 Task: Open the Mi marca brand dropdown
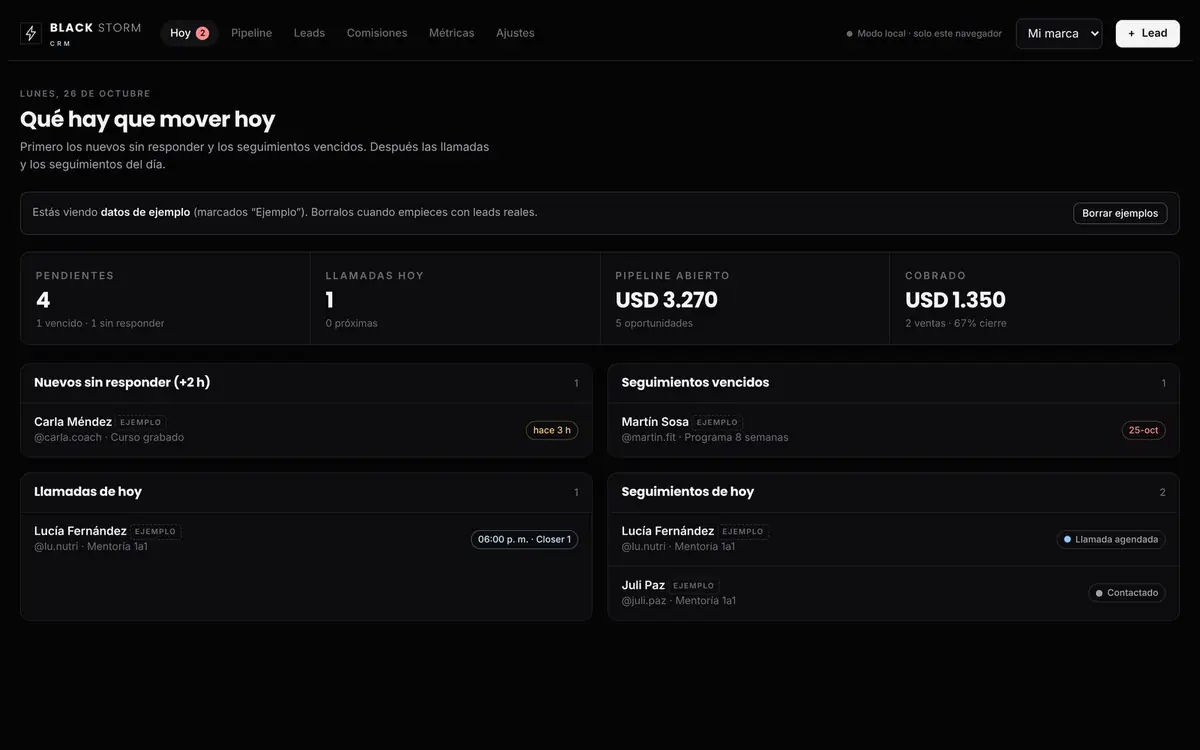[x=1059, y=33]
